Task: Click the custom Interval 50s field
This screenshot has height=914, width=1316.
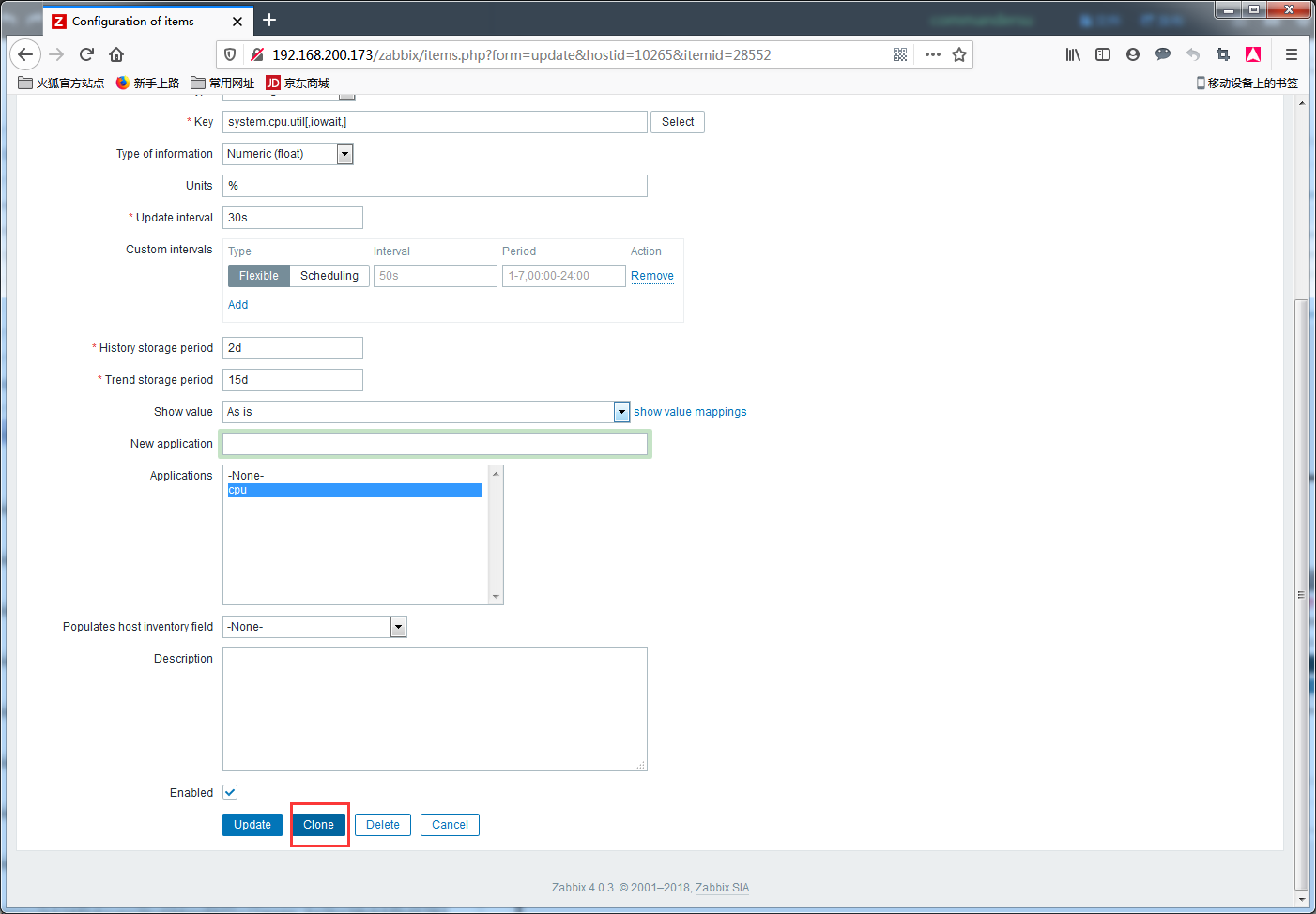Action: pyautogui.click(x=436, y=276)
